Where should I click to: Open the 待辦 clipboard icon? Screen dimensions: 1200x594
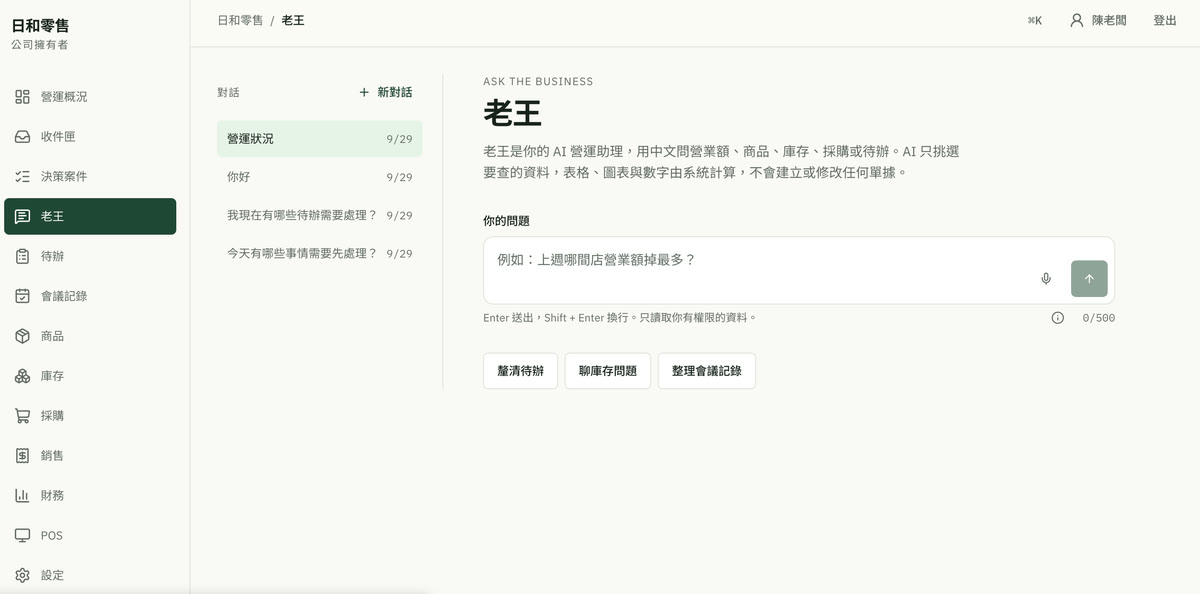coord(22,256)
